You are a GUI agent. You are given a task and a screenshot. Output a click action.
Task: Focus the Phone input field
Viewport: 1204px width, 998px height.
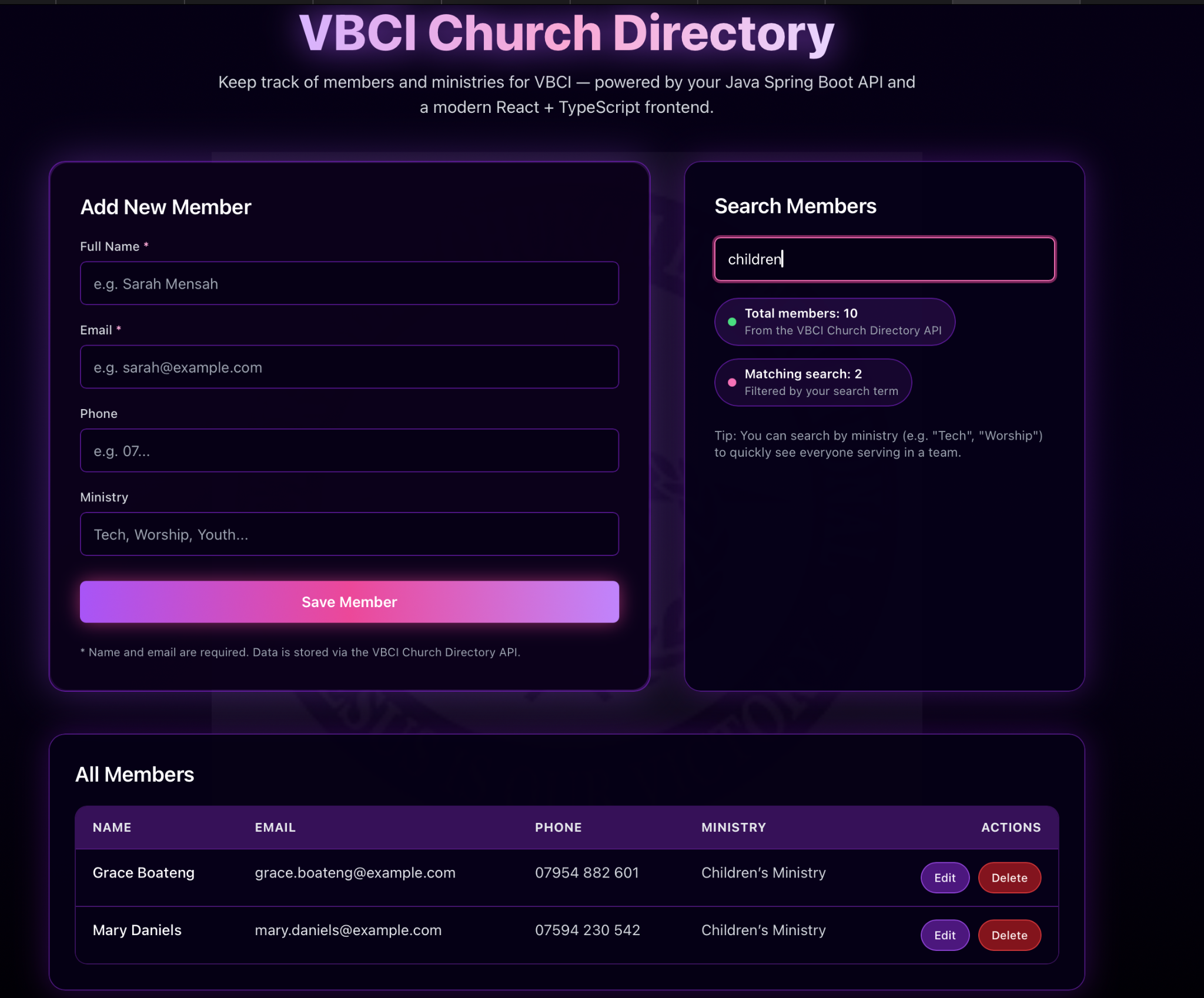(349, 450)
